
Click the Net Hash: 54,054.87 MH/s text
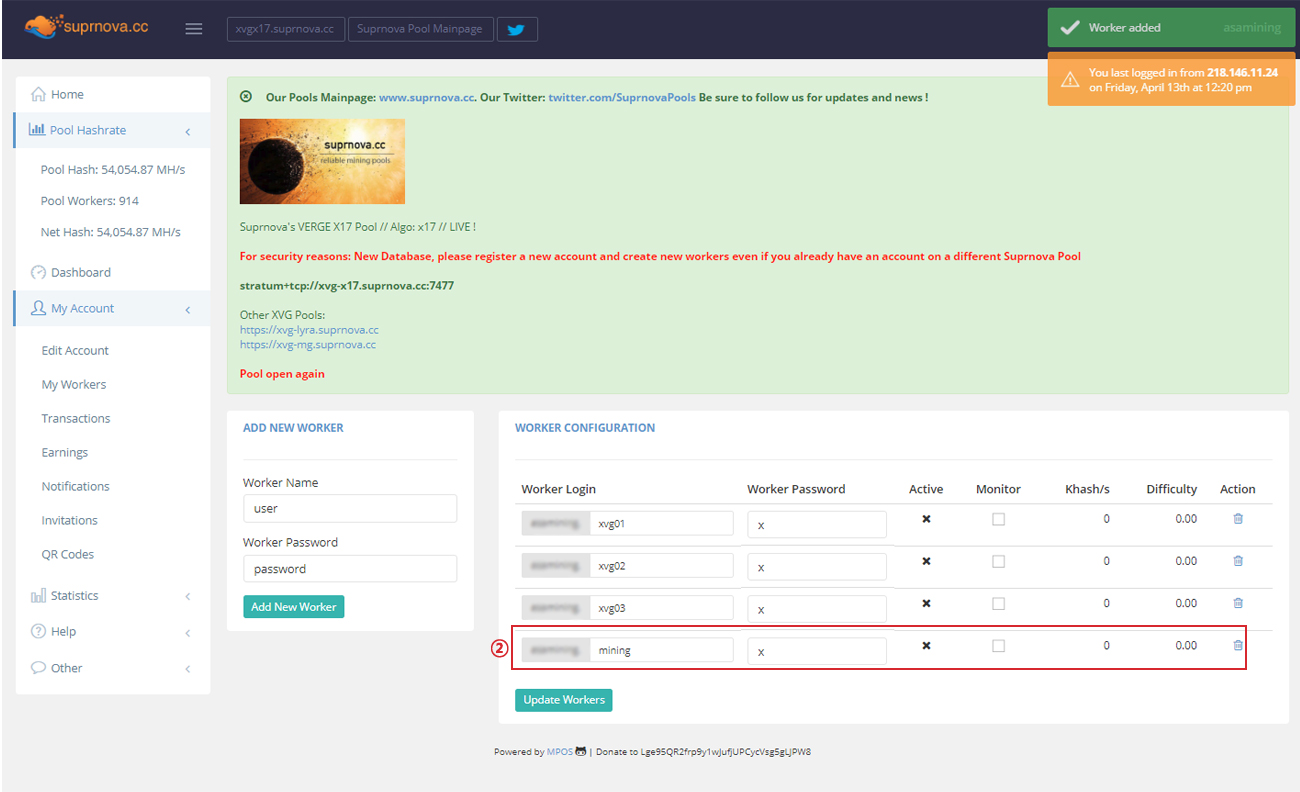[x=111, y=232]
